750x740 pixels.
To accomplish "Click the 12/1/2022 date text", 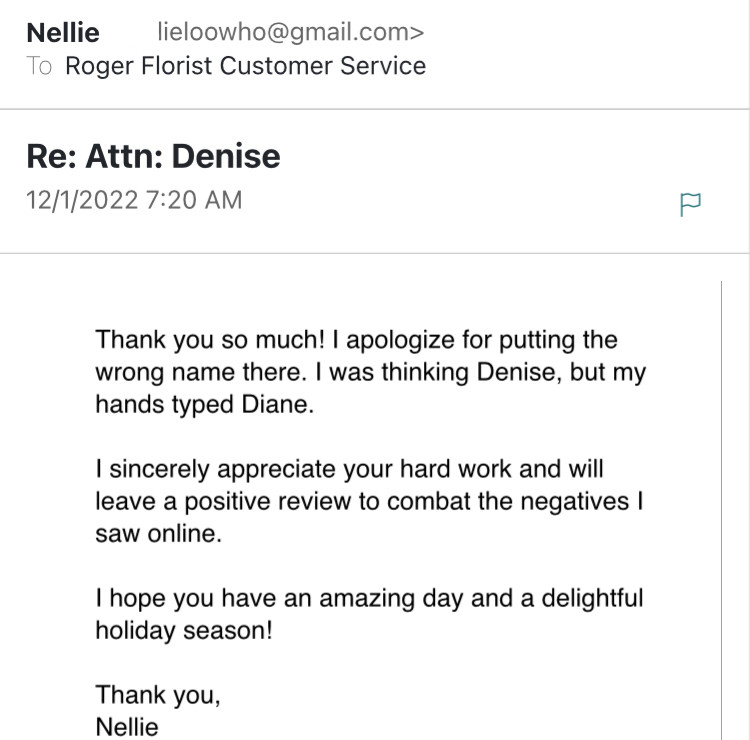I will pos(82,200).
